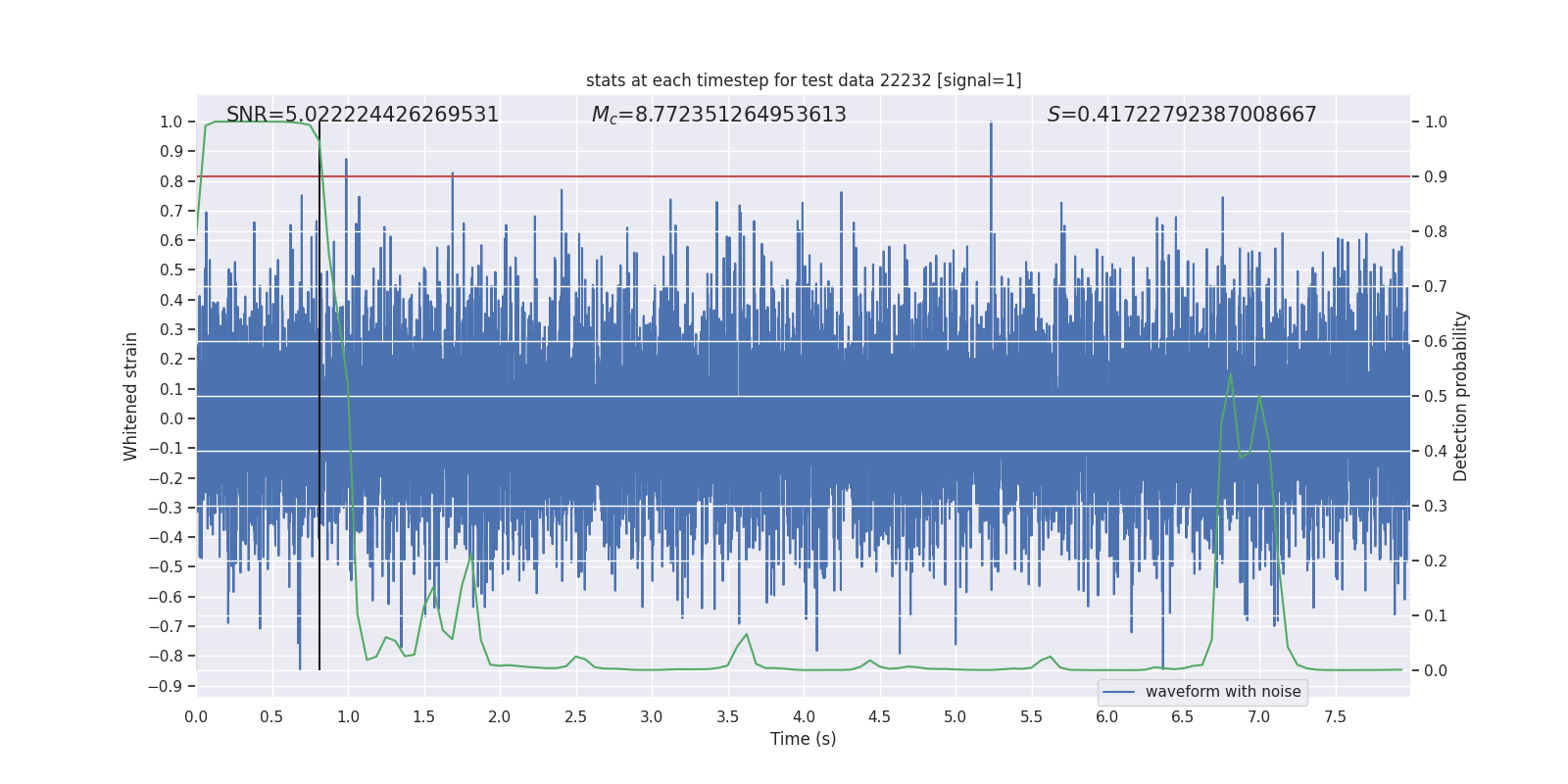1568x784 pixels.
Task: Click the blue line sample in the legend
Action: point(1119,692)
